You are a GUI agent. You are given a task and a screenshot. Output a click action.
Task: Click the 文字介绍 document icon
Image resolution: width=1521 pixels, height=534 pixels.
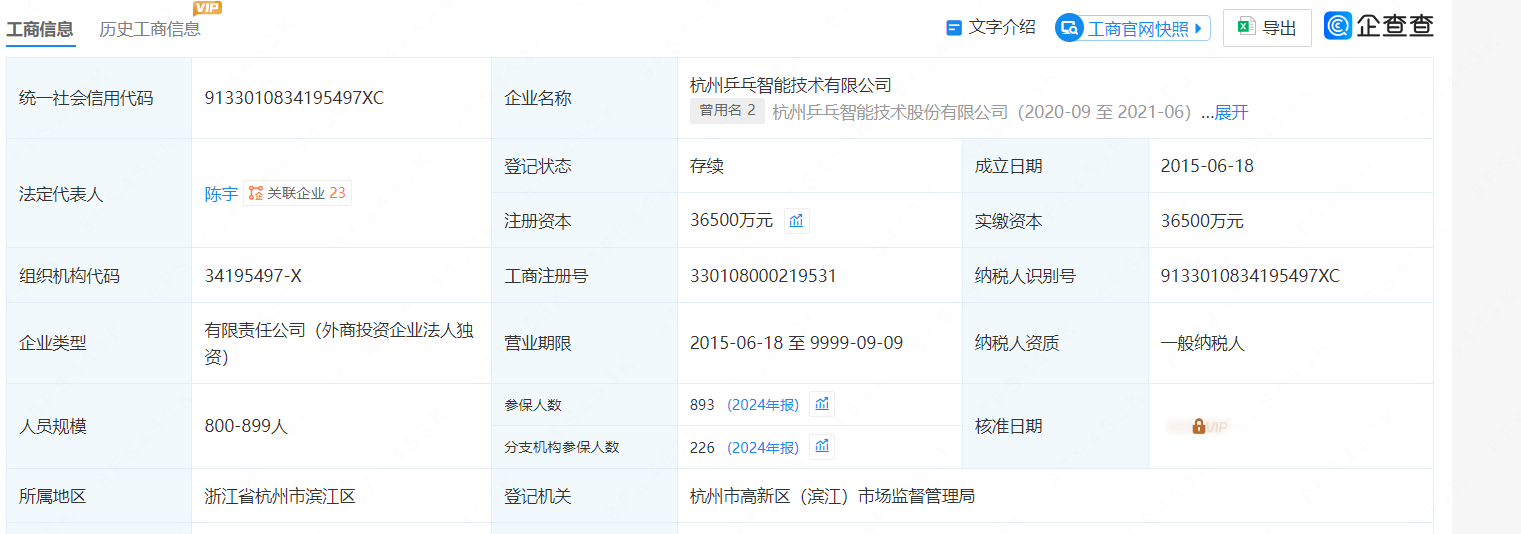coord(954,28)
